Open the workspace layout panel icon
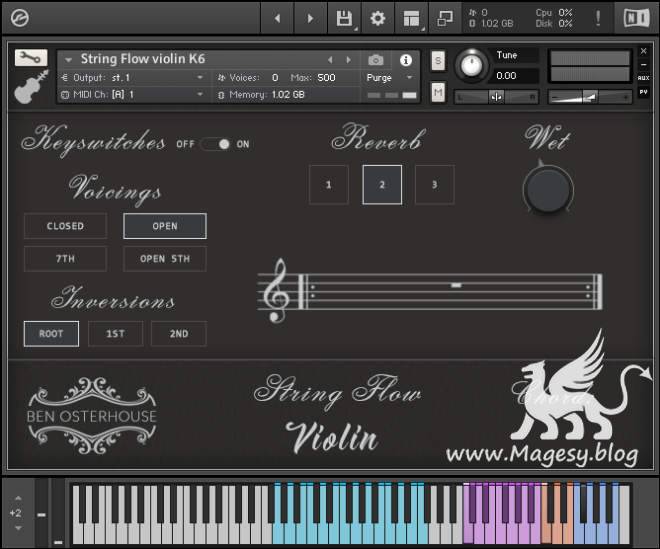Viewport: 660px width, 549px height. coord(411,19)
